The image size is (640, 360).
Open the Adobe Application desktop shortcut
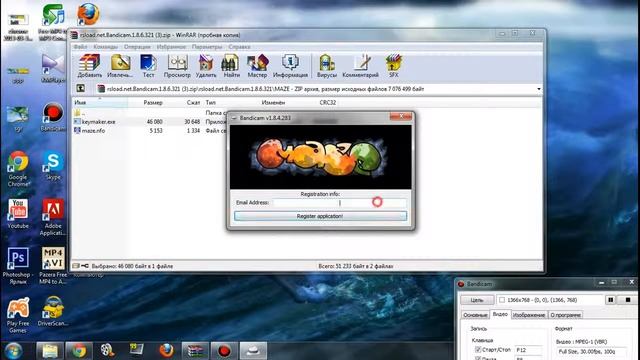53,217
